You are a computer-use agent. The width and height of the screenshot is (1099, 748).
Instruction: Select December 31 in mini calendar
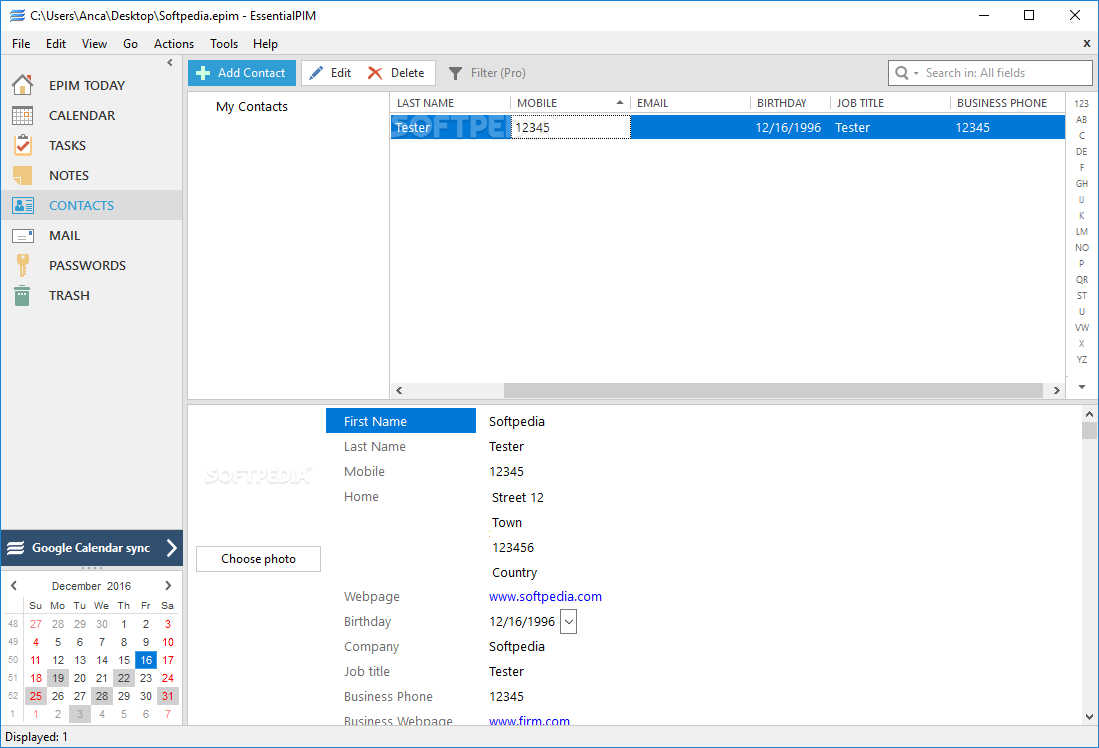[168, 696]
